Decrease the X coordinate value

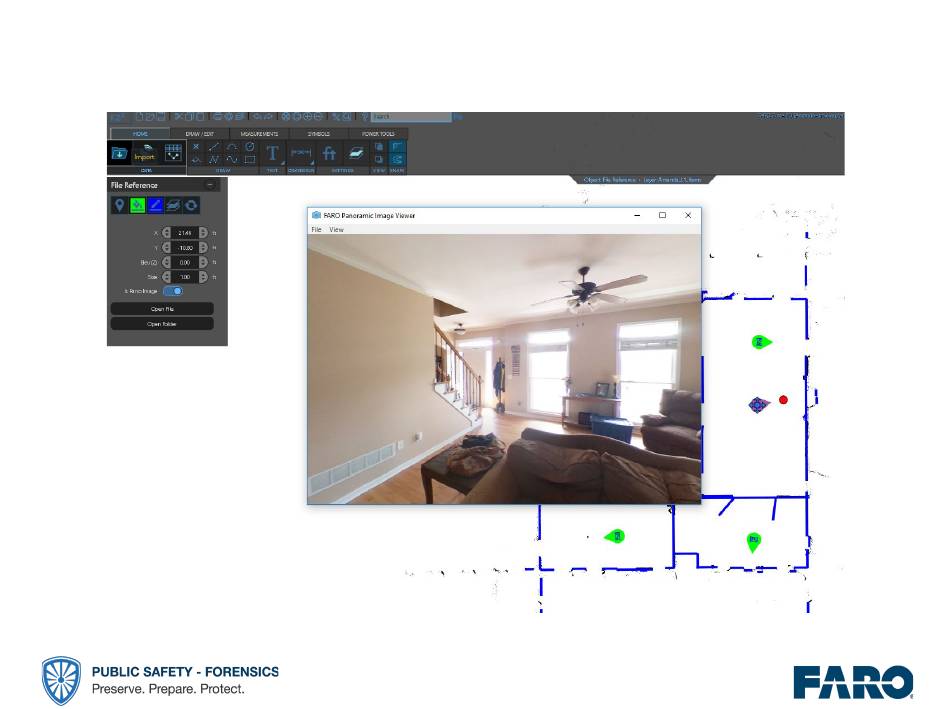[x=166, y=233]
